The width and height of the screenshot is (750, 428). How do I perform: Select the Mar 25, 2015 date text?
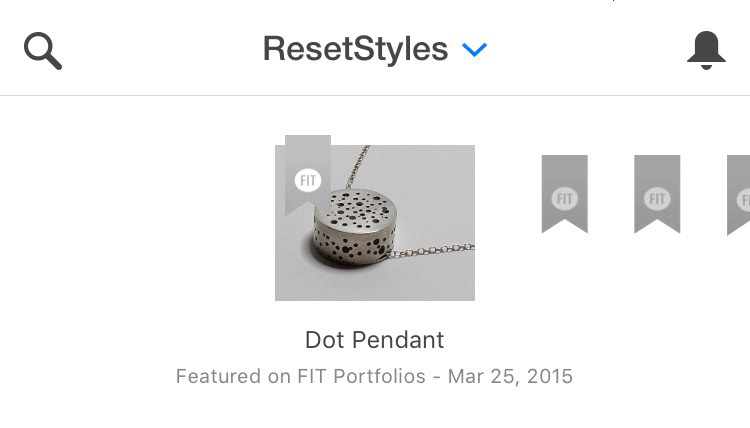point(510,377)
